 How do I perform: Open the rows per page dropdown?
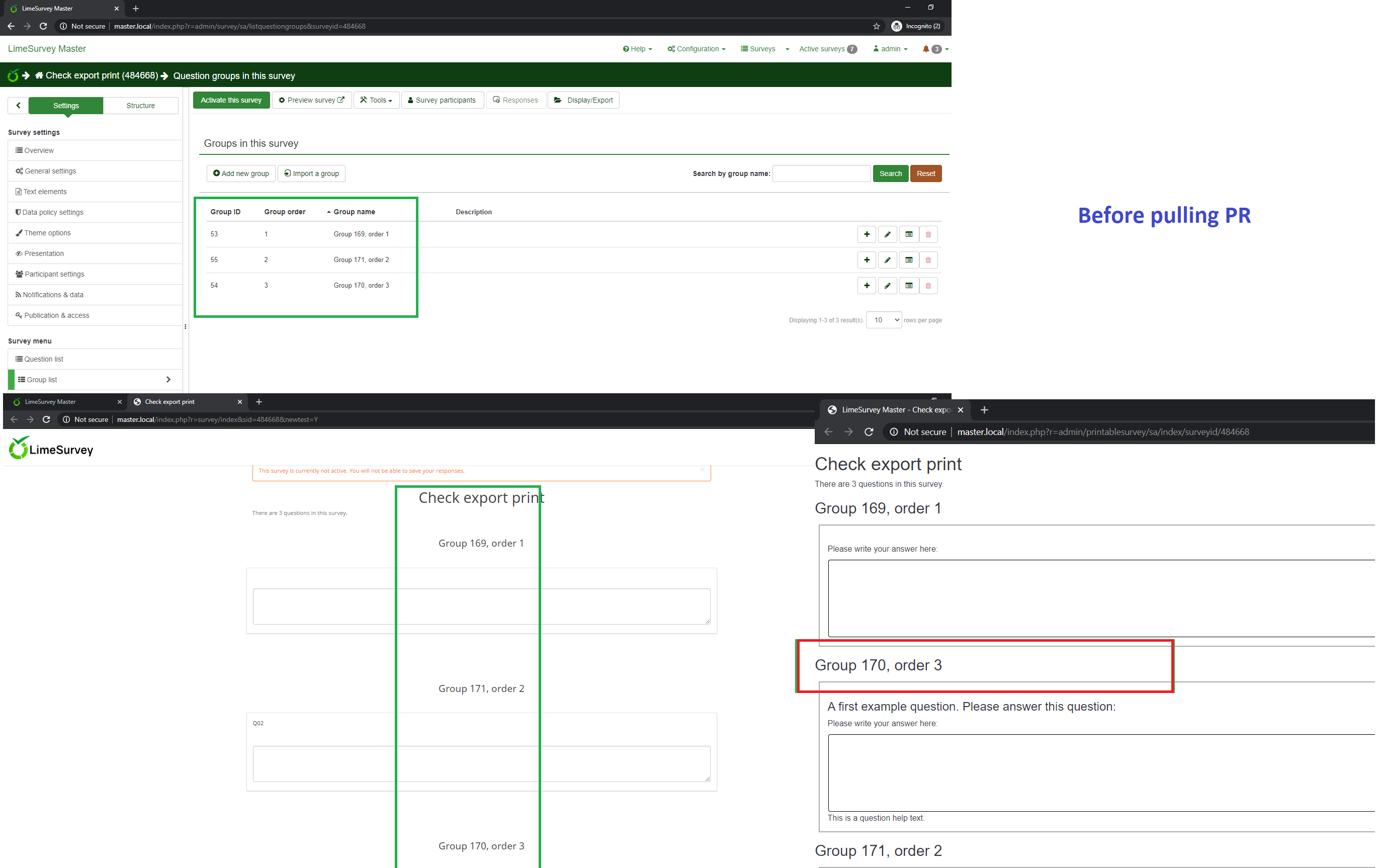pyautogui.click(x=884, y=320)
